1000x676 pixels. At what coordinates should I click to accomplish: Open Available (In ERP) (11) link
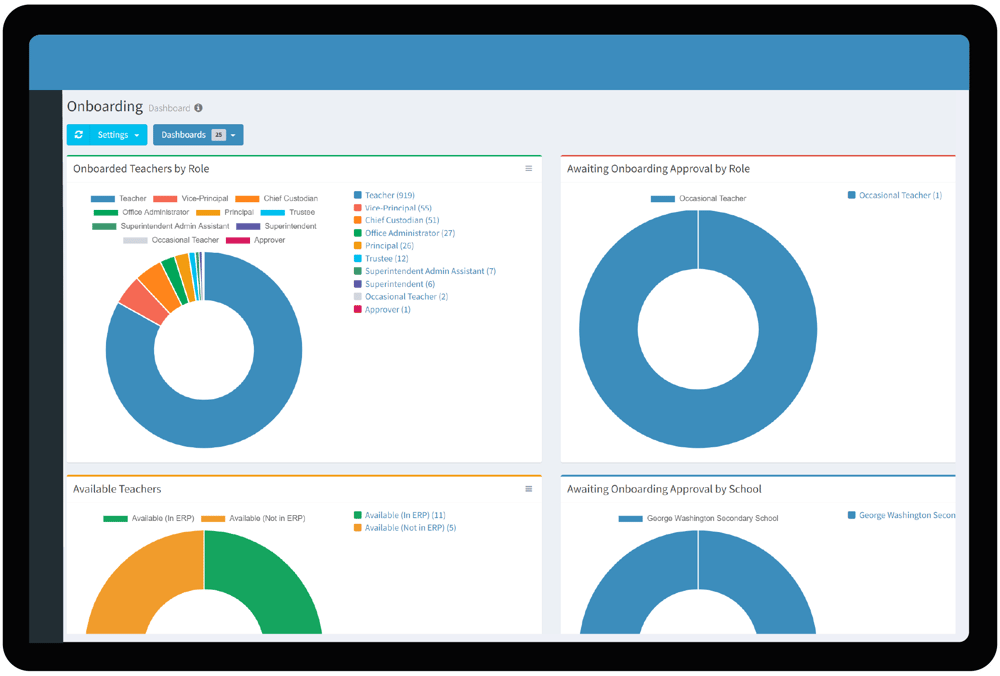coord(405,515)
